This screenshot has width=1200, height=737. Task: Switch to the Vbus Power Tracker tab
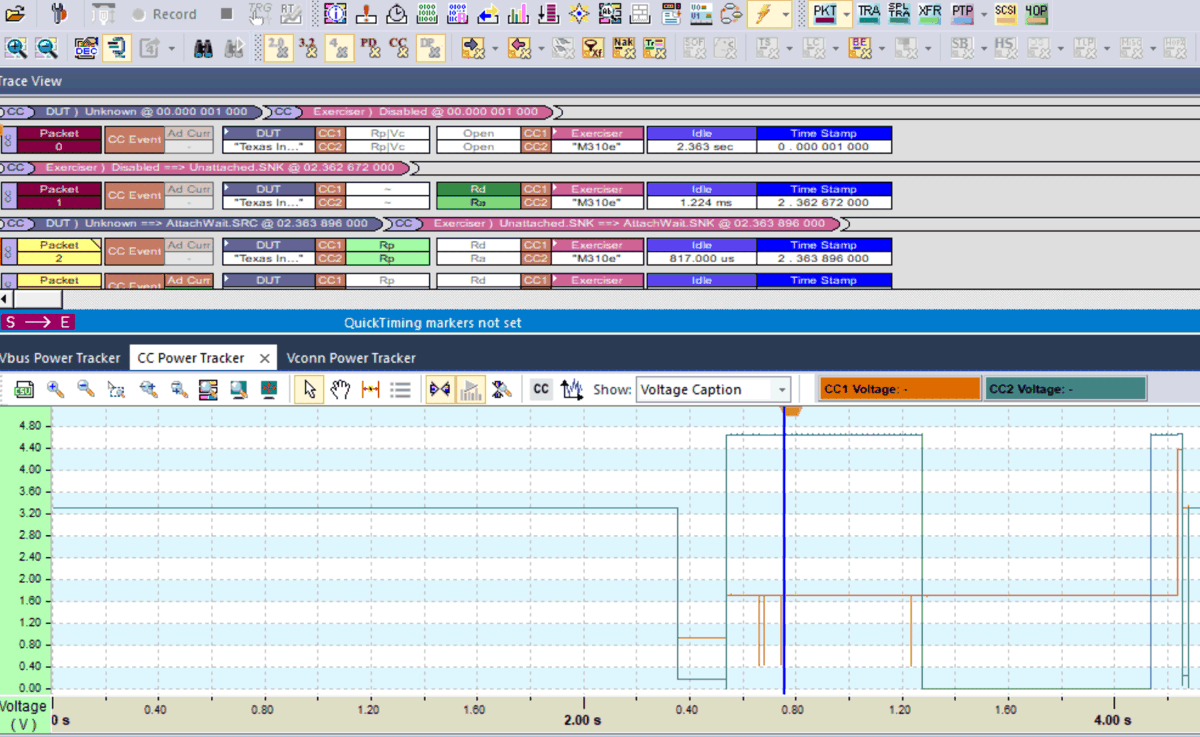pyautogui.click(x=62, y=357)
